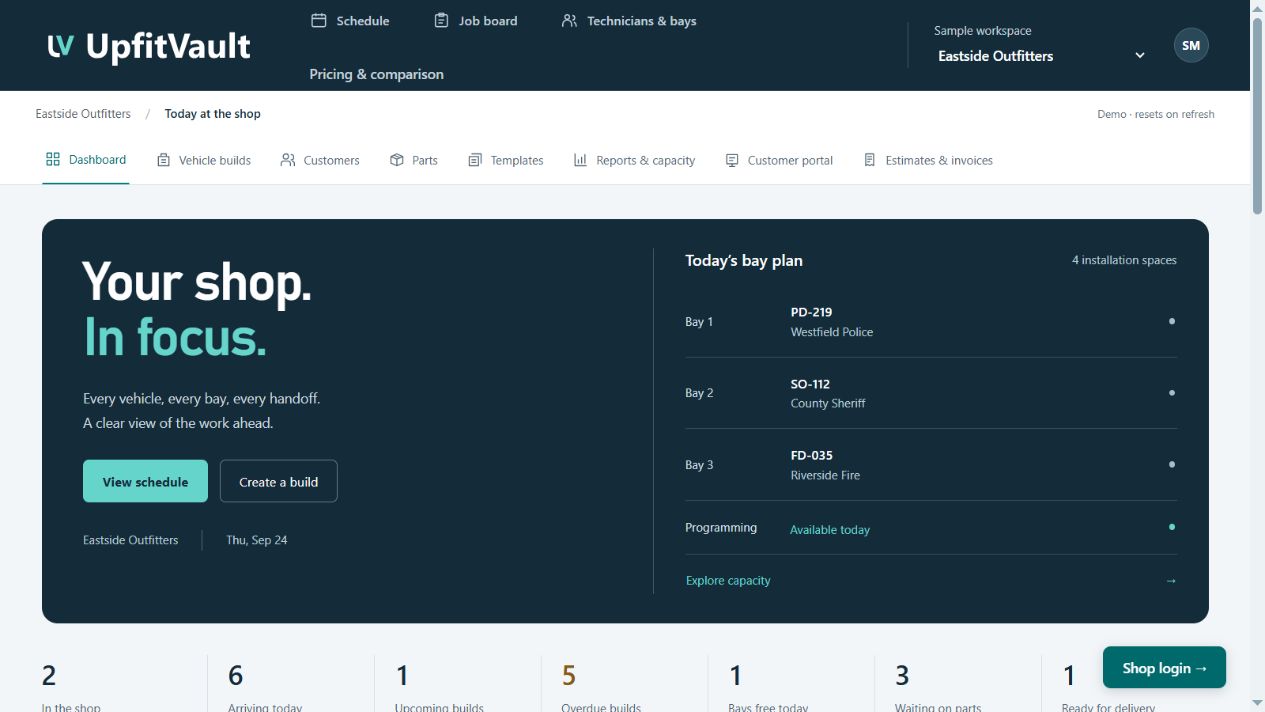The image size is (1265, 712).
Task: Click the Programming Available today row
Action: click(x=930, y=528)
